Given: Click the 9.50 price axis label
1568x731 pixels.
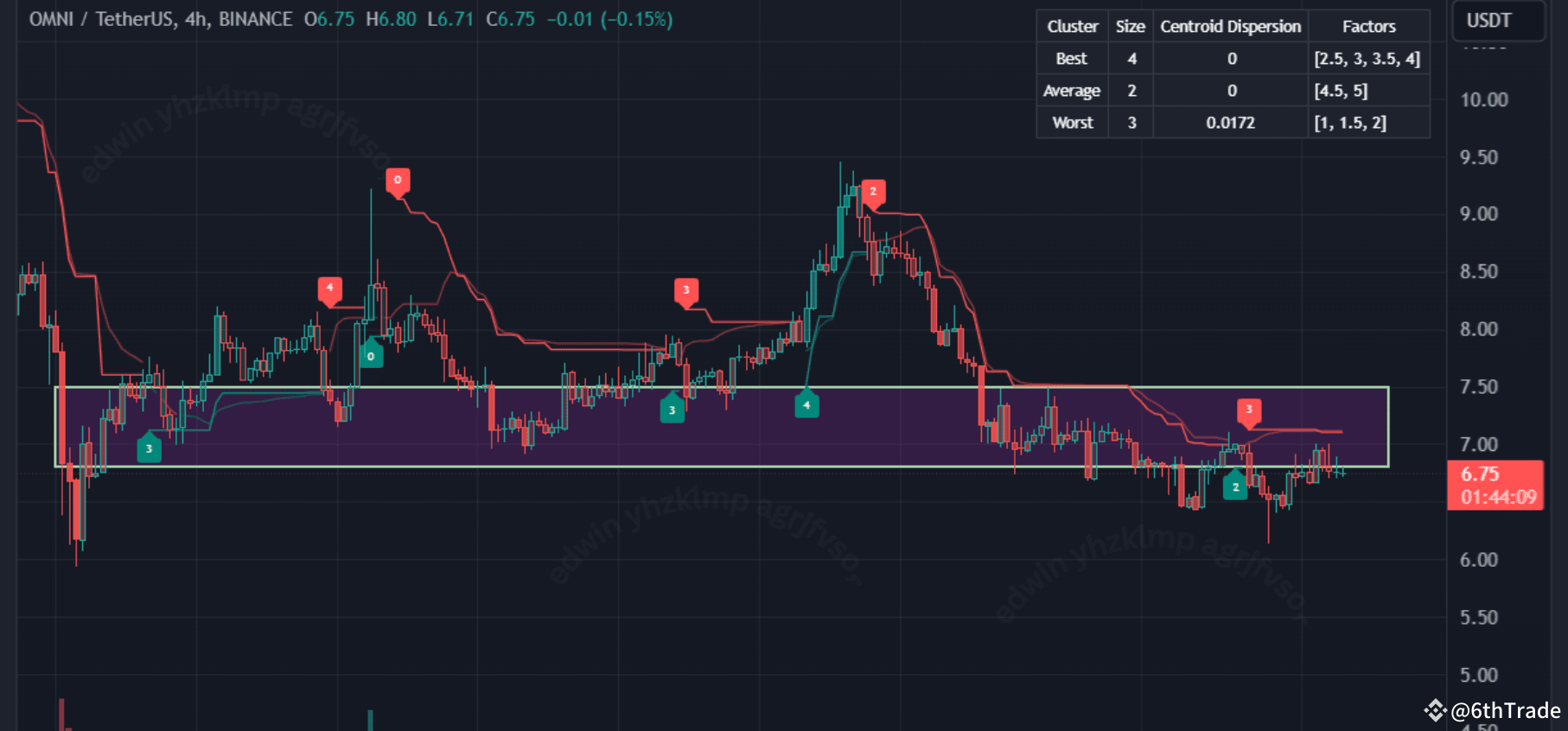Looking at the screenshot, I should tap(1478, 157).
